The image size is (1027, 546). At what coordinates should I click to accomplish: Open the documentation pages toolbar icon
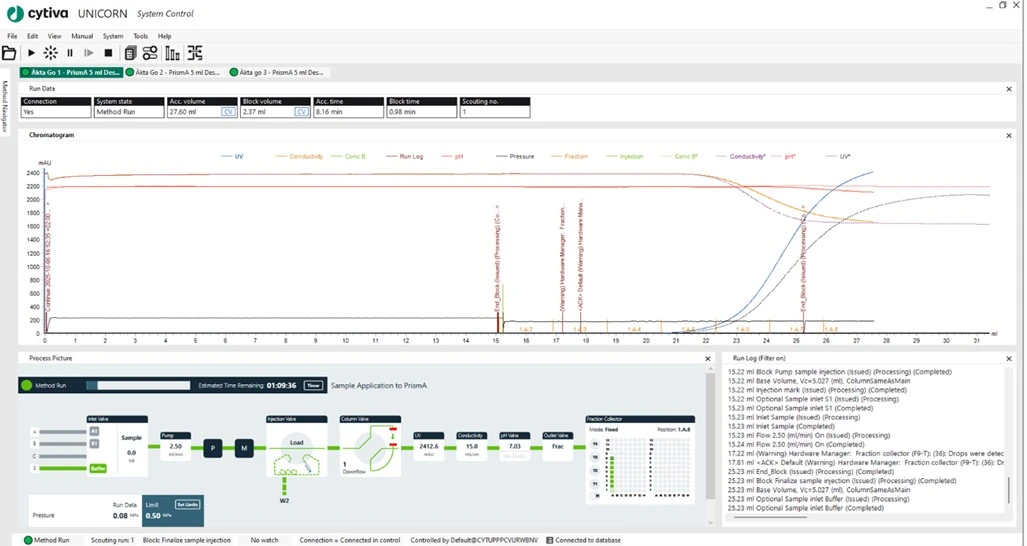coord(130,53)
